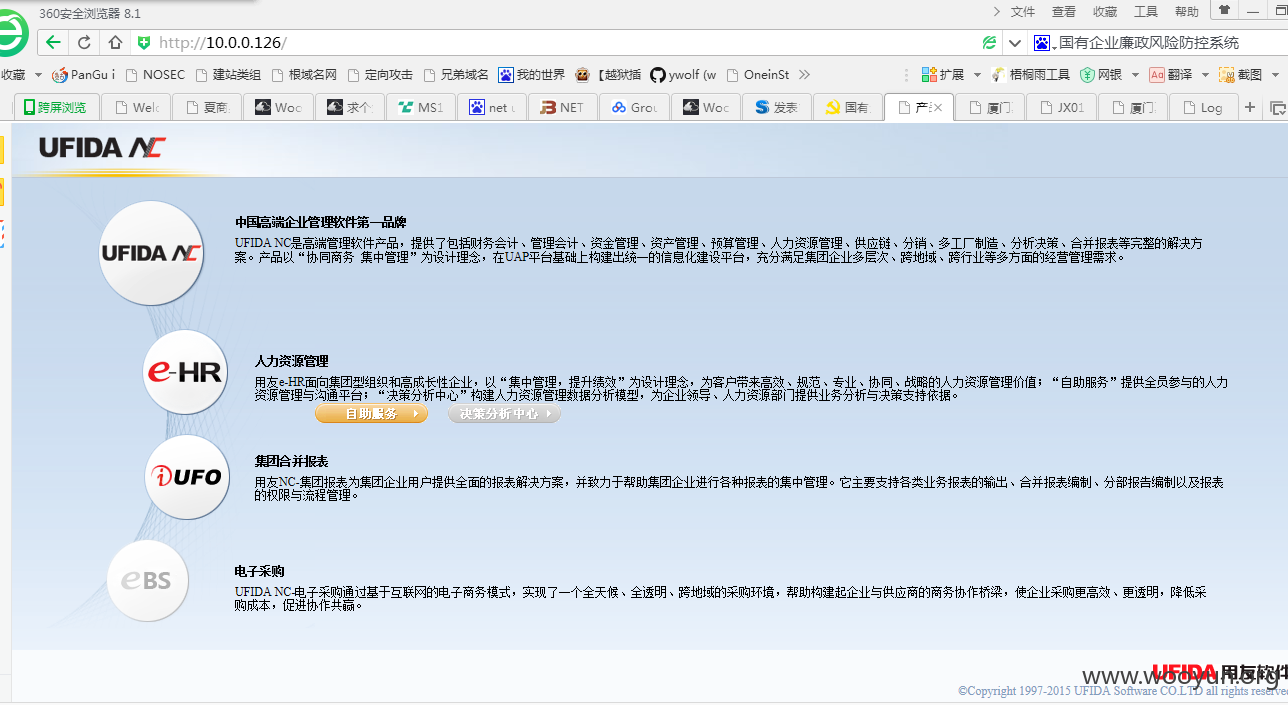
Task: Open 决策分析中心 button
Action: [x=504, y=414]
